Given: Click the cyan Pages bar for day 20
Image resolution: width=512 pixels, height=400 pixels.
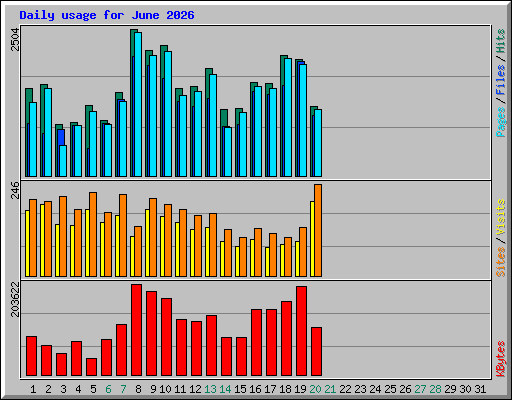Looking at the screenshot, I should pos(318,143).
